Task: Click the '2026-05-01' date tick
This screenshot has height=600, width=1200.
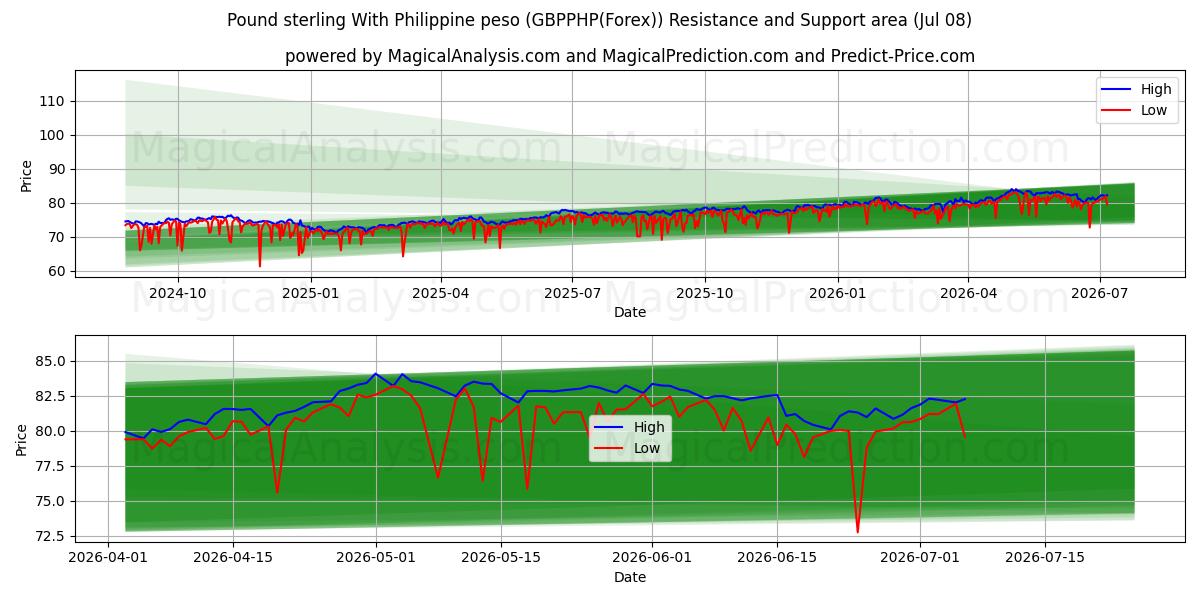Action: tap(377, 558)
